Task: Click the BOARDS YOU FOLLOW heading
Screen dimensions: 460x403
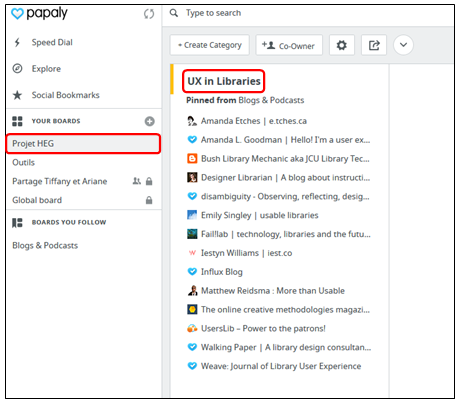Action: coord(69,222)
